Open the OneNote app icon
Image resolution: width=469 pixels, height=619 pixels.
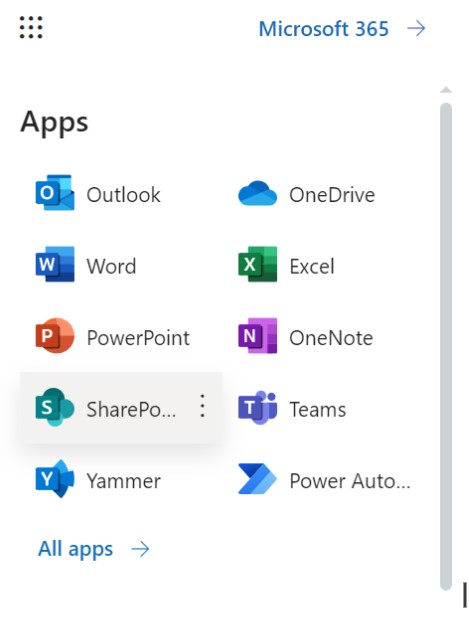click(x=257, y=336)
